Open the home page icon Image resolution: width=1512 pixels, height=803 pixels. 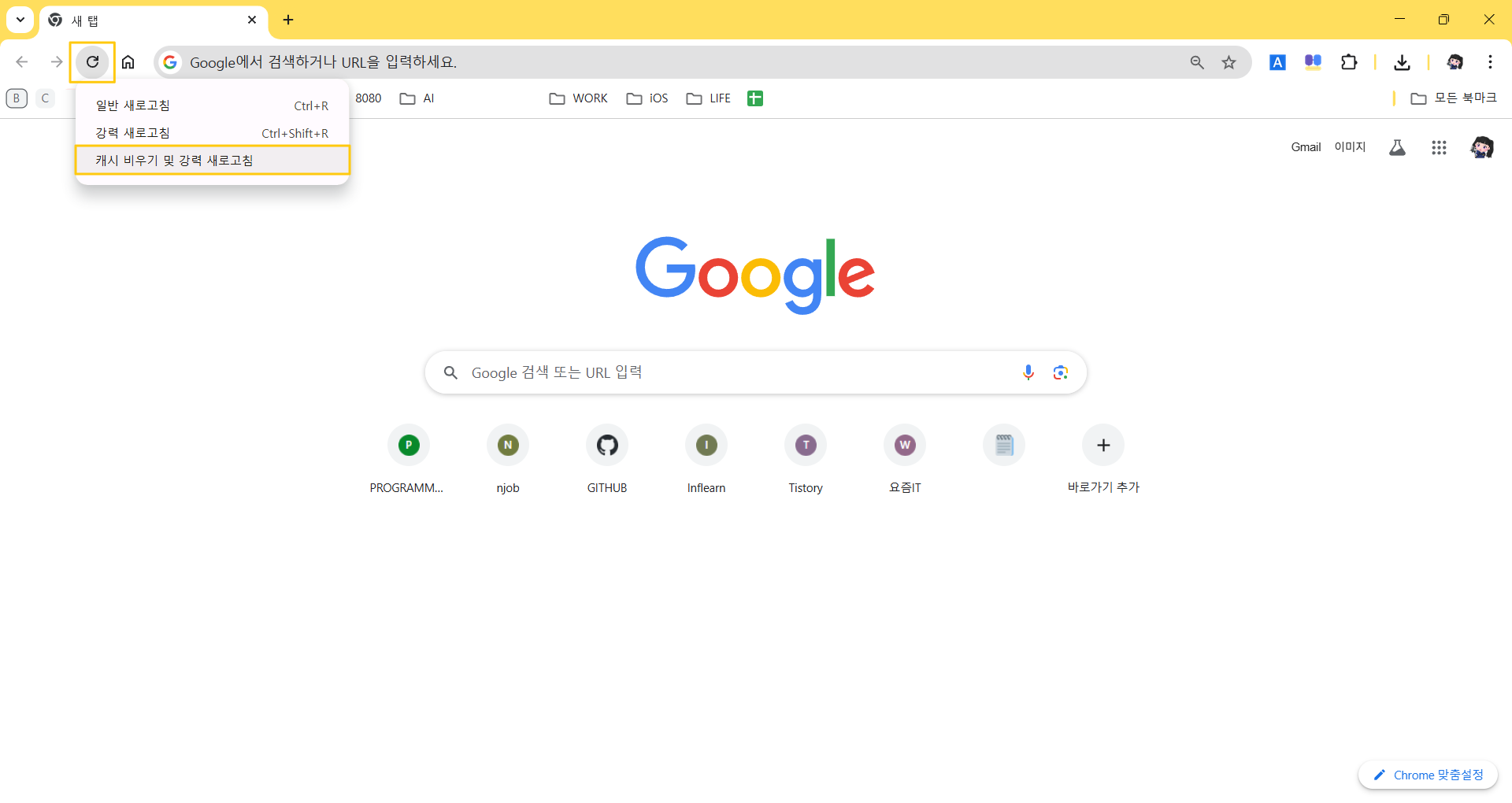[128, 62]
